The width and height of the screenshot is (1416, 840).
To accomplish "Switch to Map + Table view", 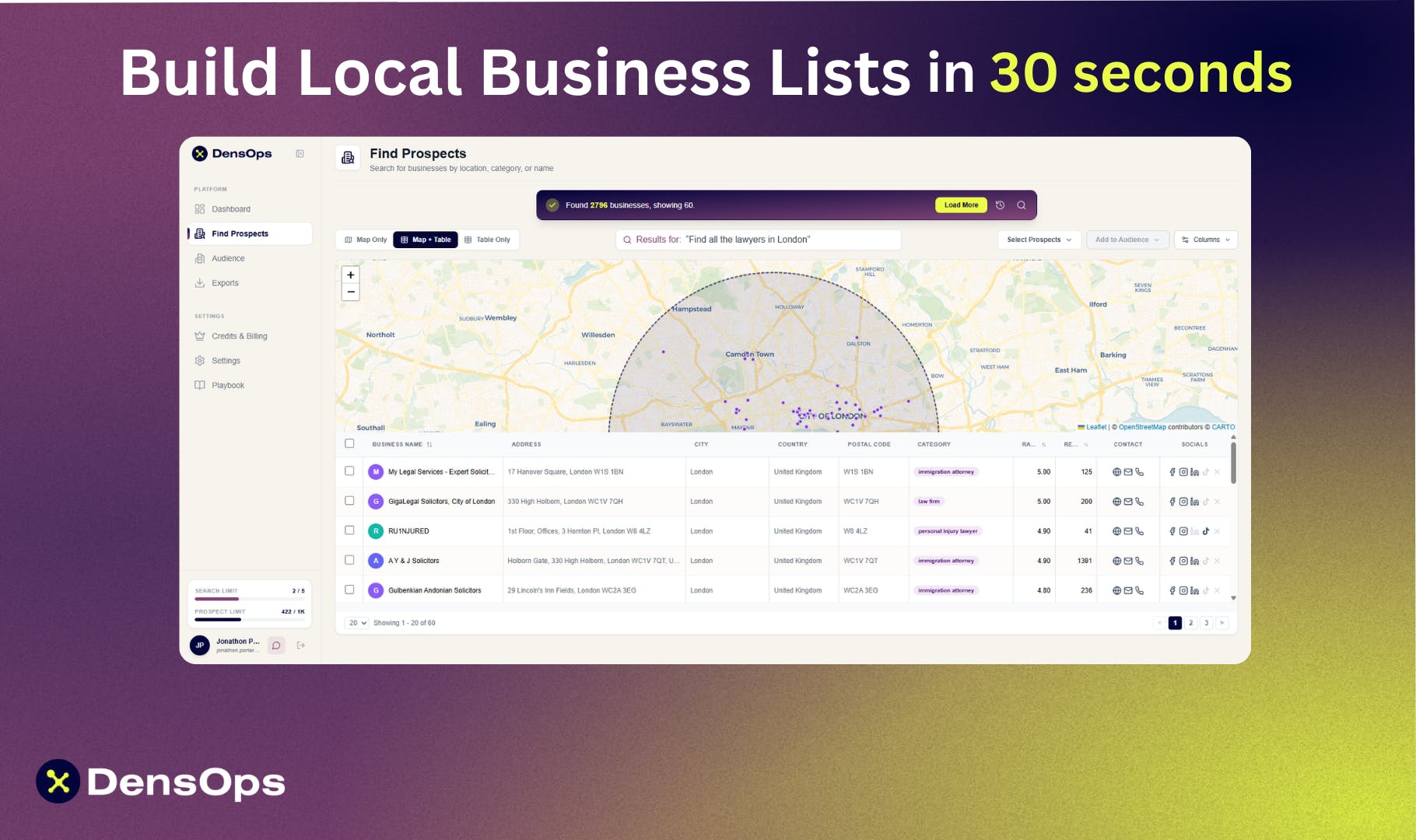I will 426,240.
